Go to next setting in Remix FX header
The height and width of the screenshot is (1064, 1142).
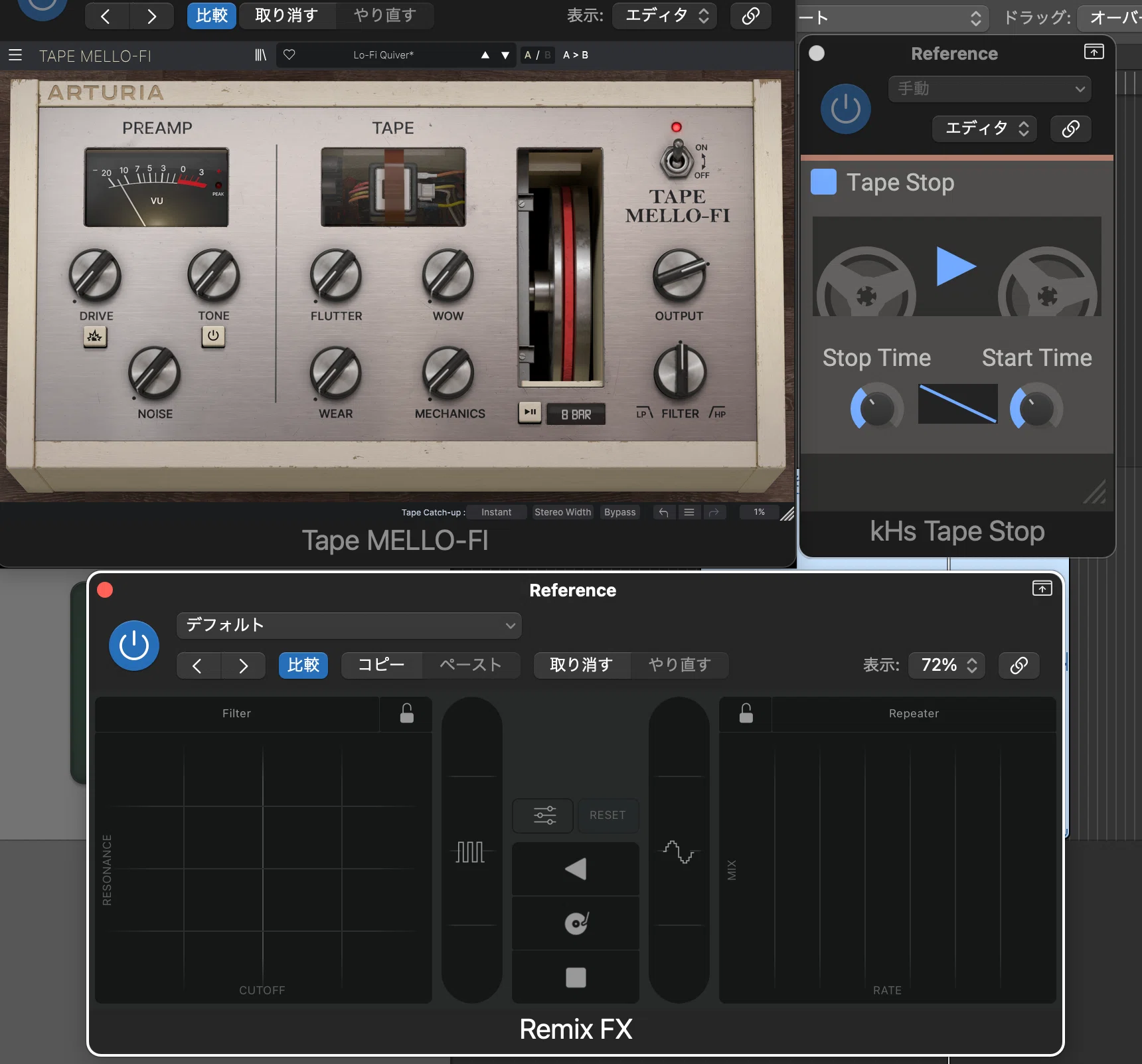click(x=243, y=665)
